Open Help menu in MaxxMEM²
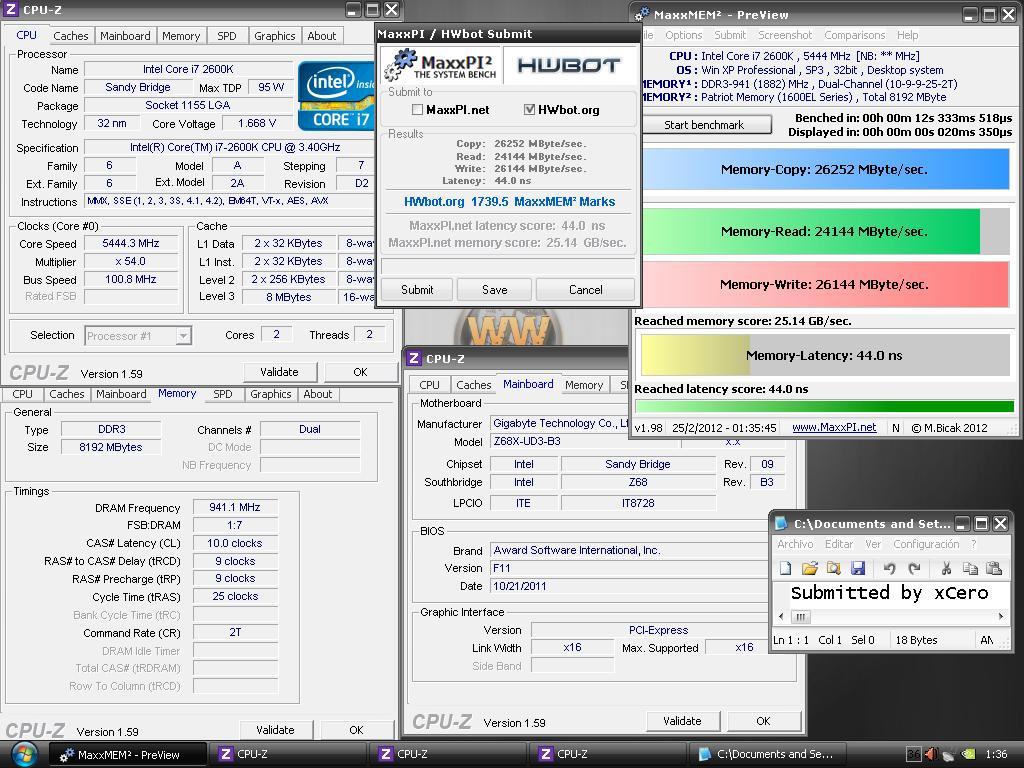 click(x=907, y=35)
